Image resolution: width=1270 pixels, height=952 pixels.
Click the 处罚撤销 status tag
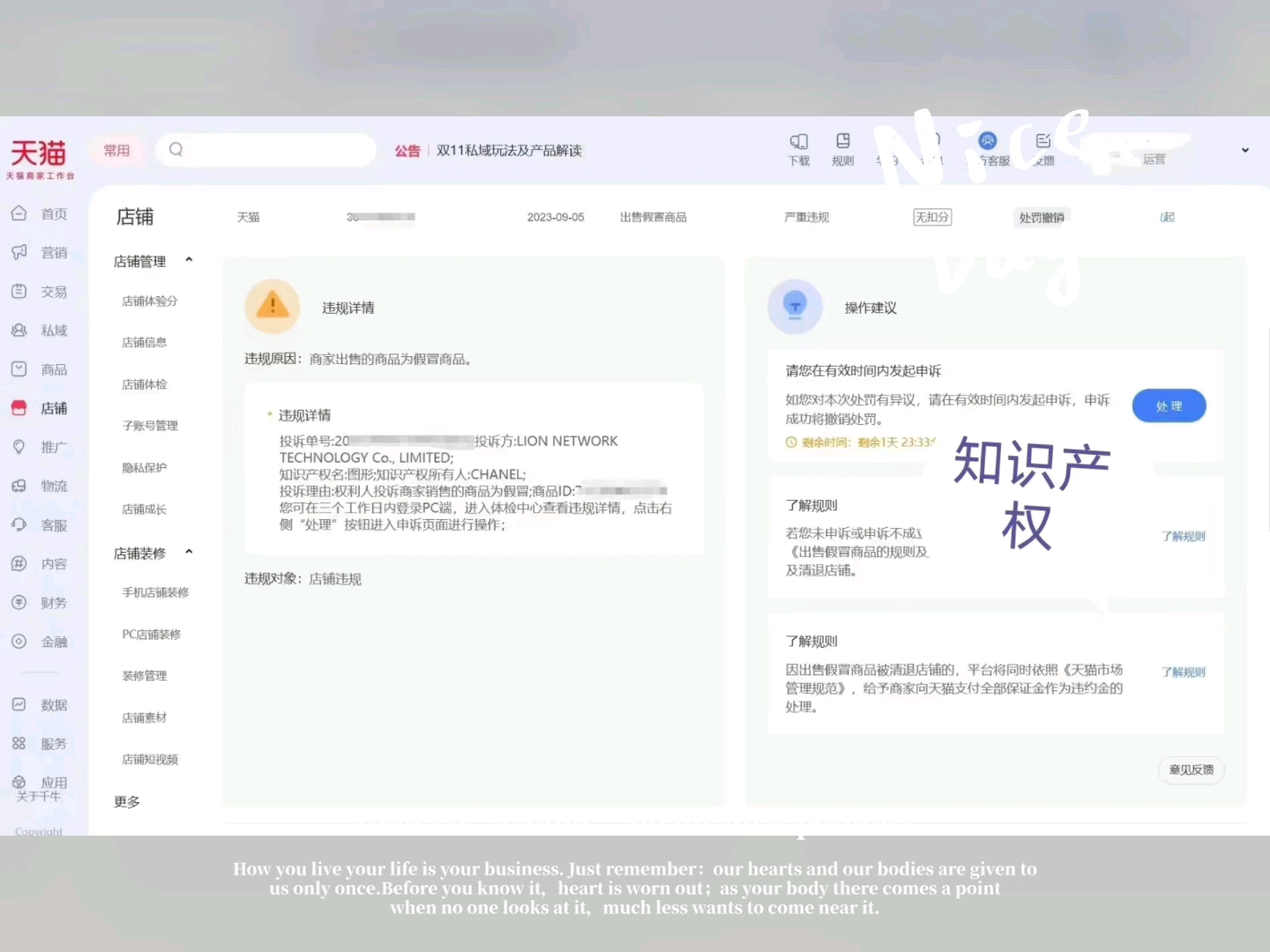click(x=1042, y=217)
